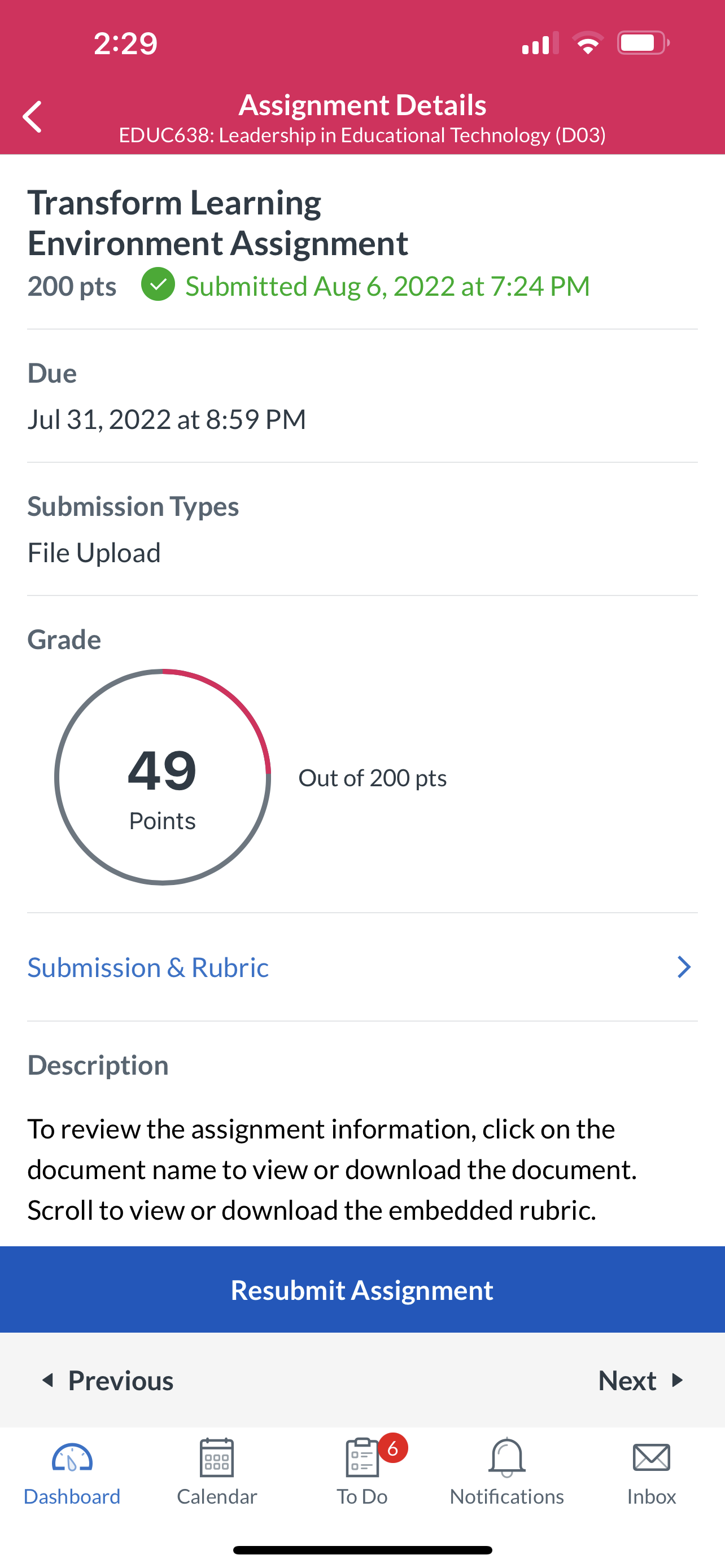Expand Submission & Rubric chevron
Image resolution: width=725 pixels, height=1568 pixels.
[x=684, y=967]
